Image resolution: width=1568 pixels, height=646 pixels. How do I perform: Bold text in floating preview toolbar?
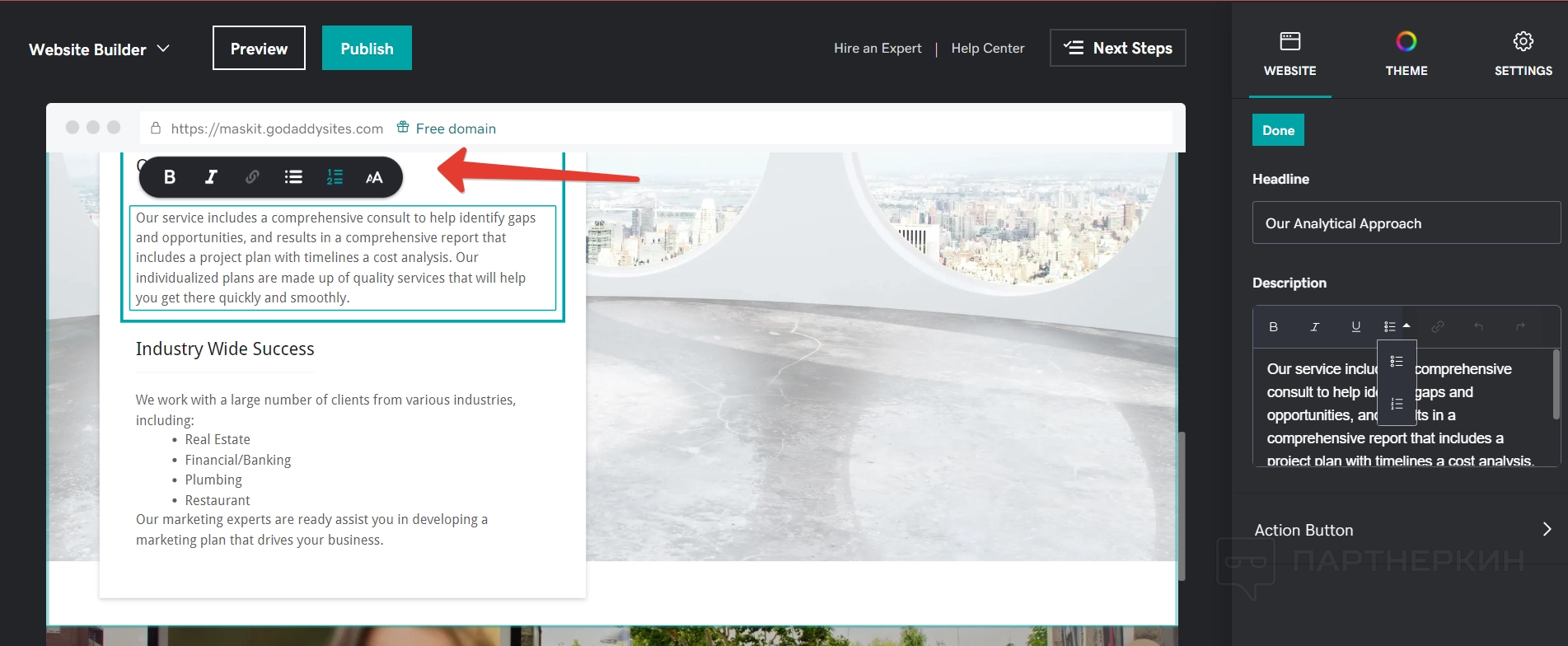[170, 177]
